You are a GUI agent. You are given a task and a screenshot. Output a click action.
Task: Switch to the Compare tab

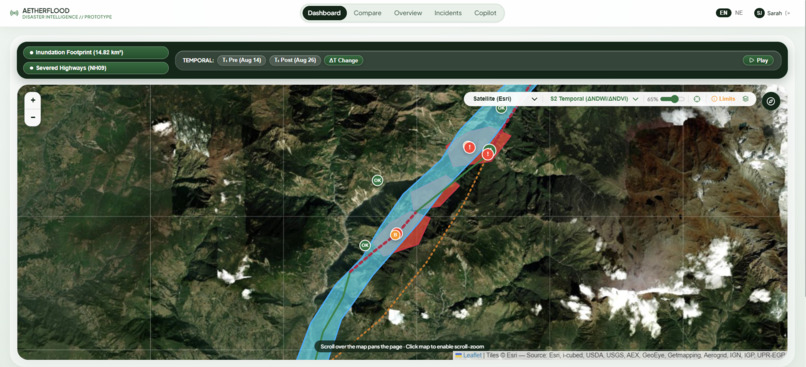tap(368, 13)
